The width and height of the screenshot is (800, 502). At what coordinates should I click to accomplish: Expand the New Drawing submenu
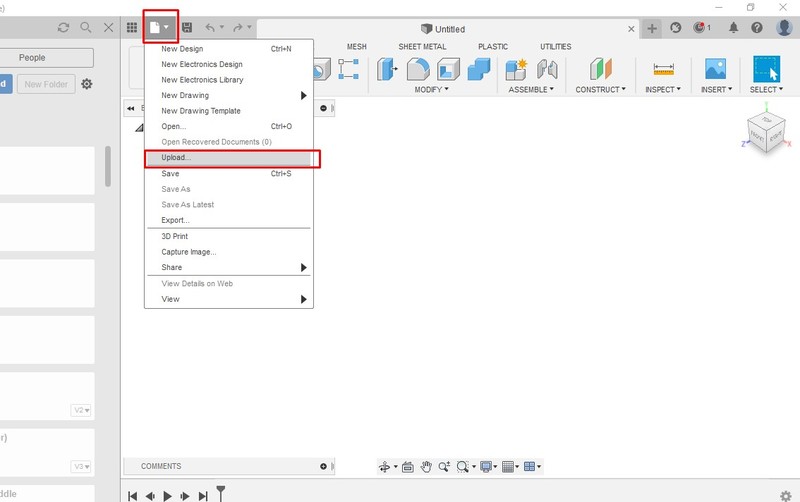[x=229, y=95]
